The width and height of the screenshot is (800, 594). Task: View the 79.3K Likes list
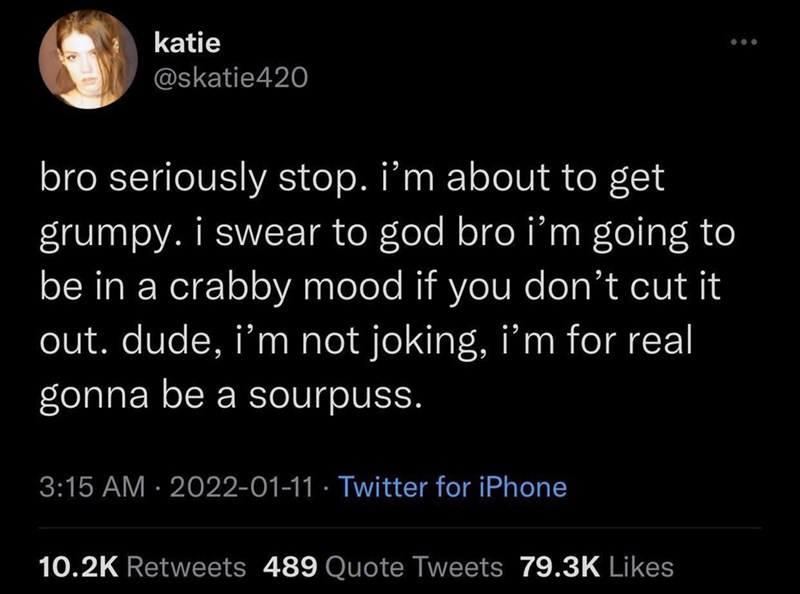(x=597, y=567)
